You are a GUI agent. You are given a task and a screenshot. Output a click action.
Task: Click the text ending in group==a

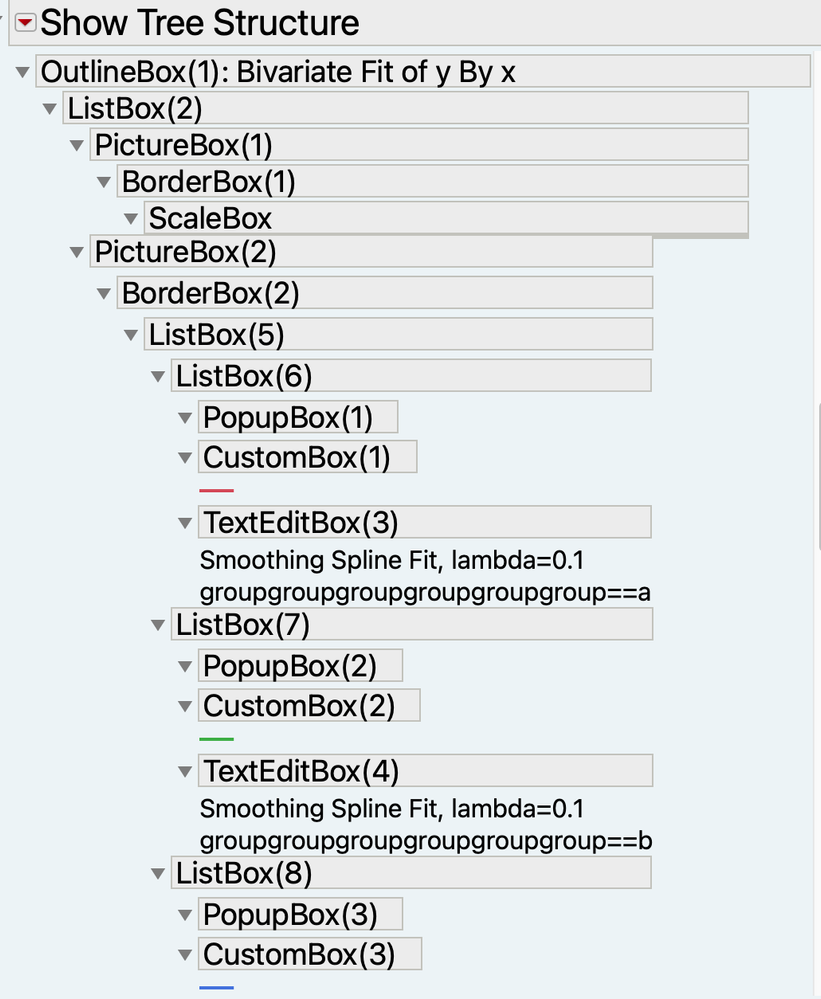point(425,593)
